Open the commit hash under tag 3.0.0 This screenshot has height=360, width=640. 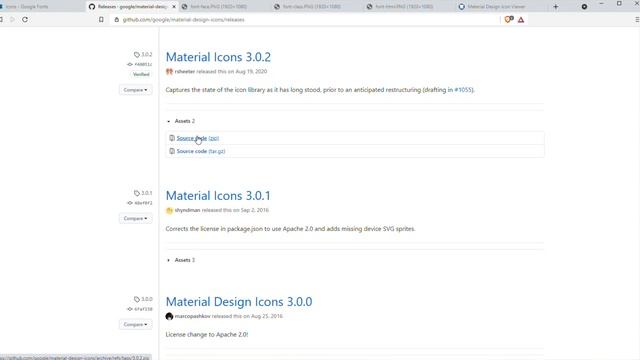click(x=143, y=309)
